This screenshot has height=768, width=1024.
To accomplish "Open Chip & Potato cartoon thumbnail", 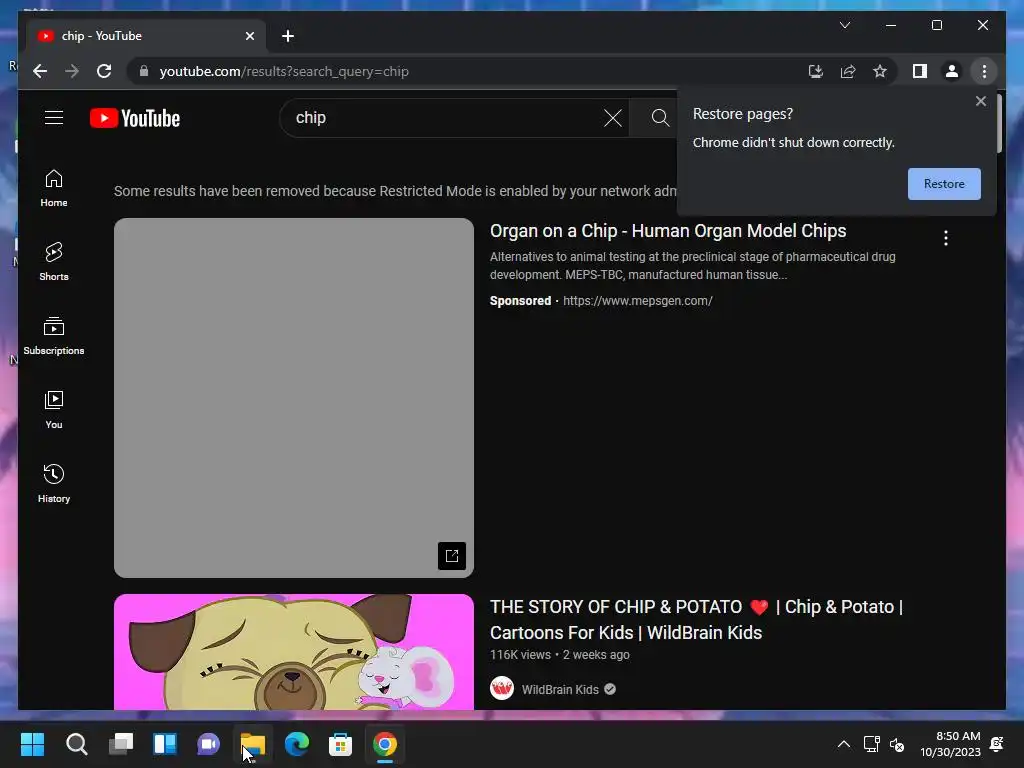I will pyautogui.click(x=294, y=652).
